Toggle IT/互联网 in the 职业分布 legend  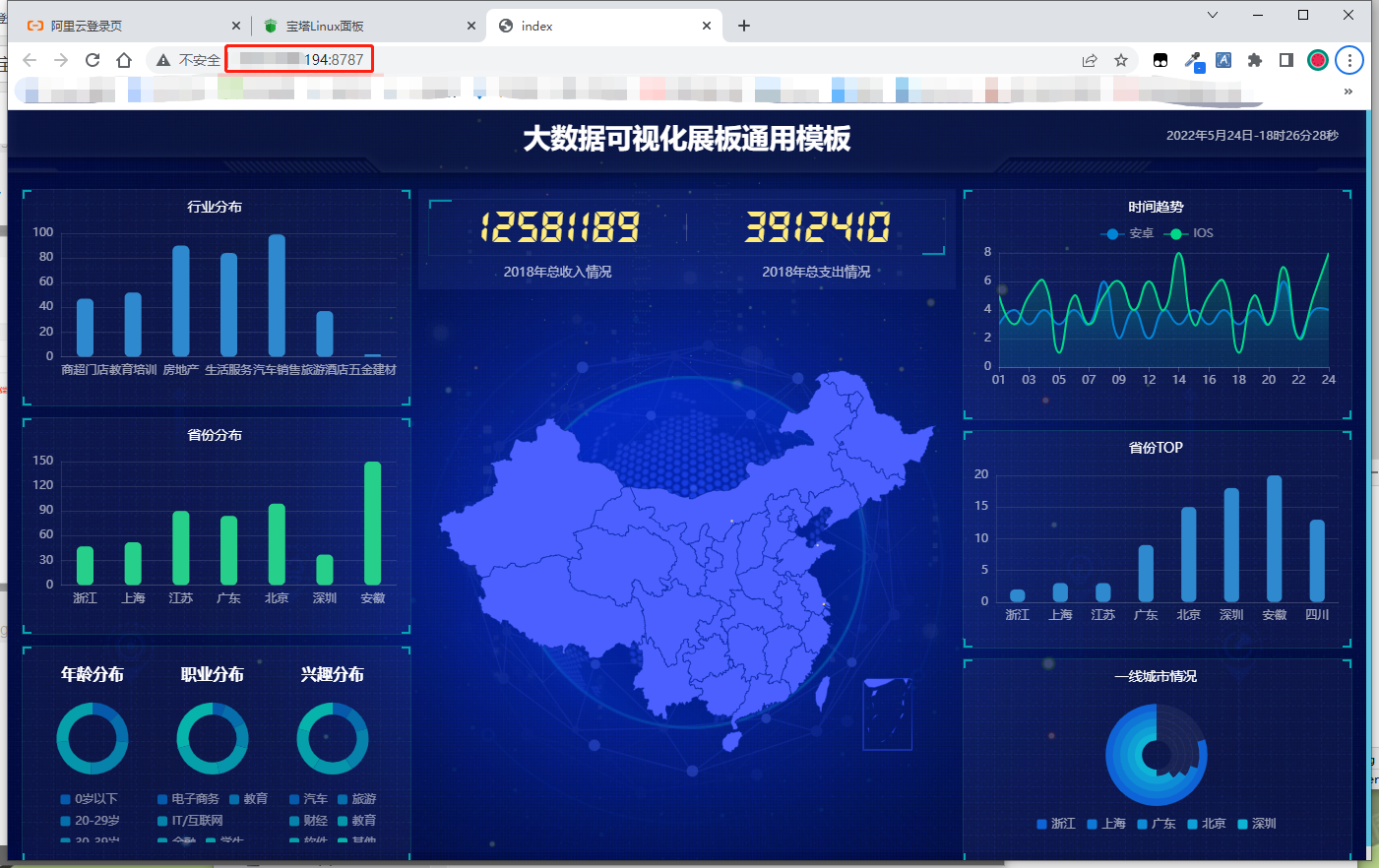(x=190, y=820)
